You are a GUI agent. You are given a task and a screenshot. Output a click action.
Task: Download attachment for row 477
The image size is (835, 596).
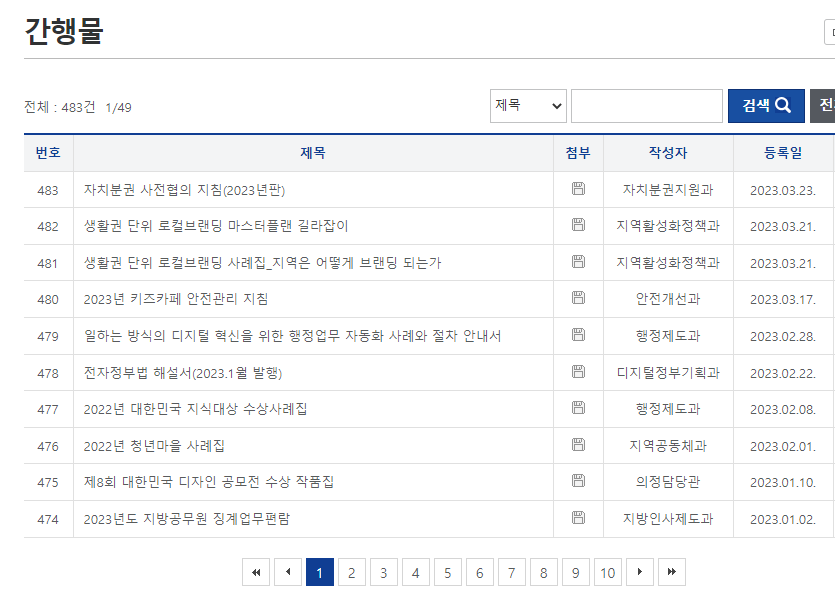tap(578, 407)
